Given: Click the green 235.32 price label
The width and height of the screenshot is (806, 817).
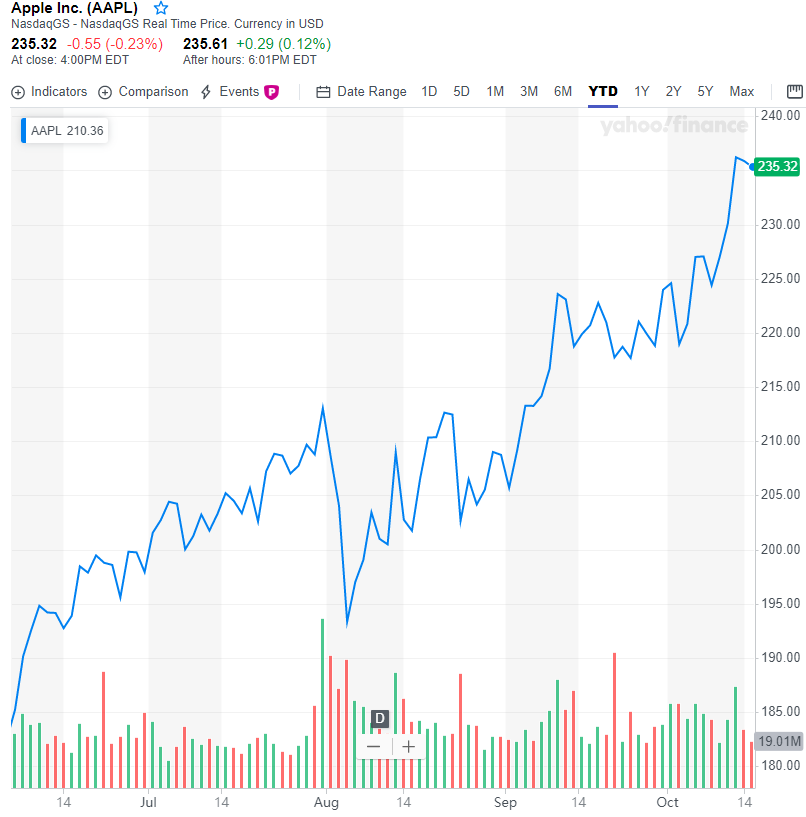Looking at the screenshot, I should pyautogui.click(x=777, y=167).
